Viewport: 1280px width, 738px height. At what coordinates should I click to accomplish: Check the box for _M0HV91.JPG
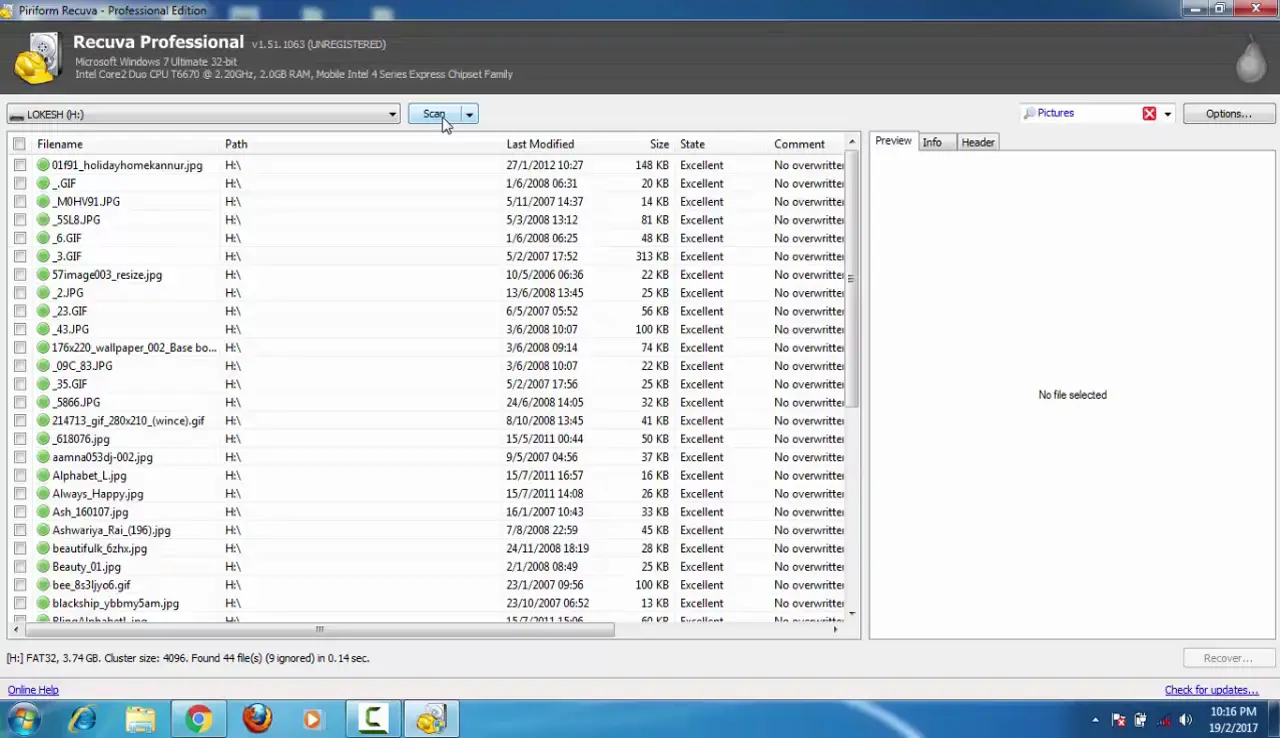coord(20,202)
